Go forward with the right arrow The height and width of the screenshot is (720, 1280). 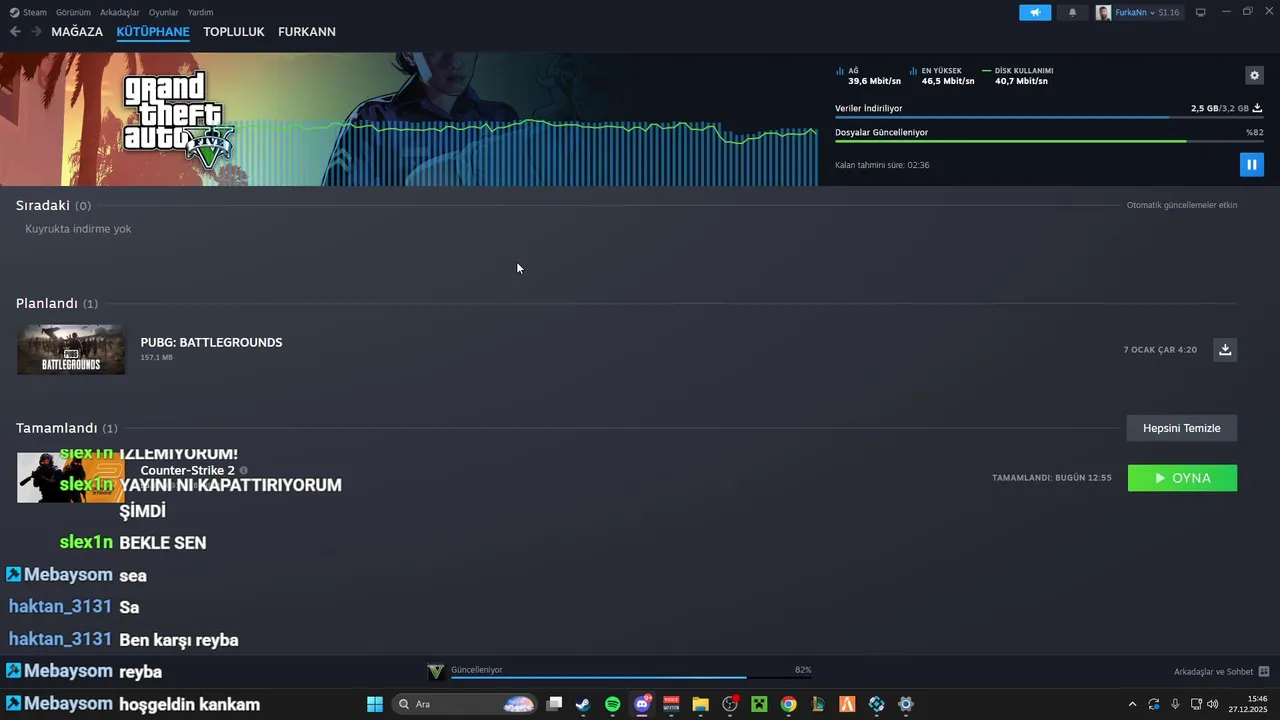pyautogui.click(x=36, y=32)
